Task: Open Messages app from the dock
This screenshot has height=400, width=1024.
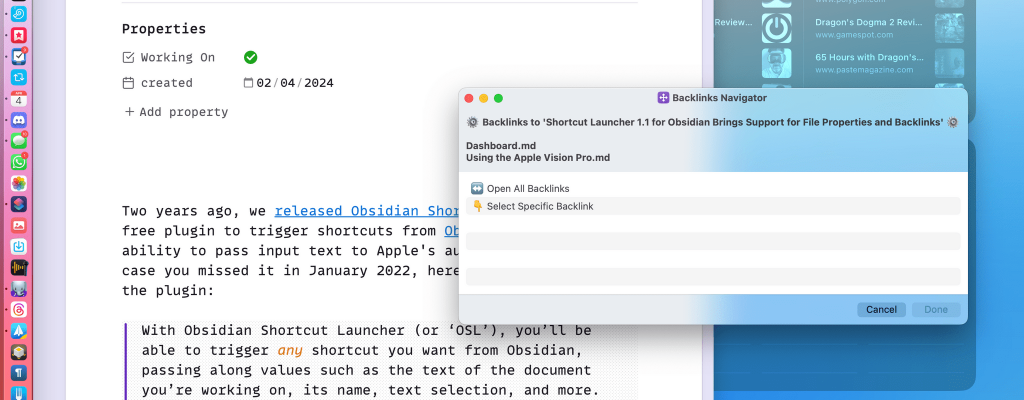Action: [19, 141]
